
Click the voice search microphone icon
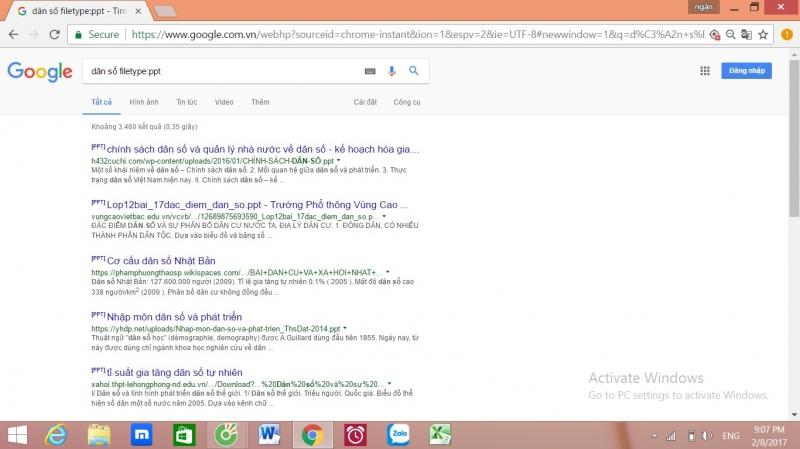tap(391, 71)
